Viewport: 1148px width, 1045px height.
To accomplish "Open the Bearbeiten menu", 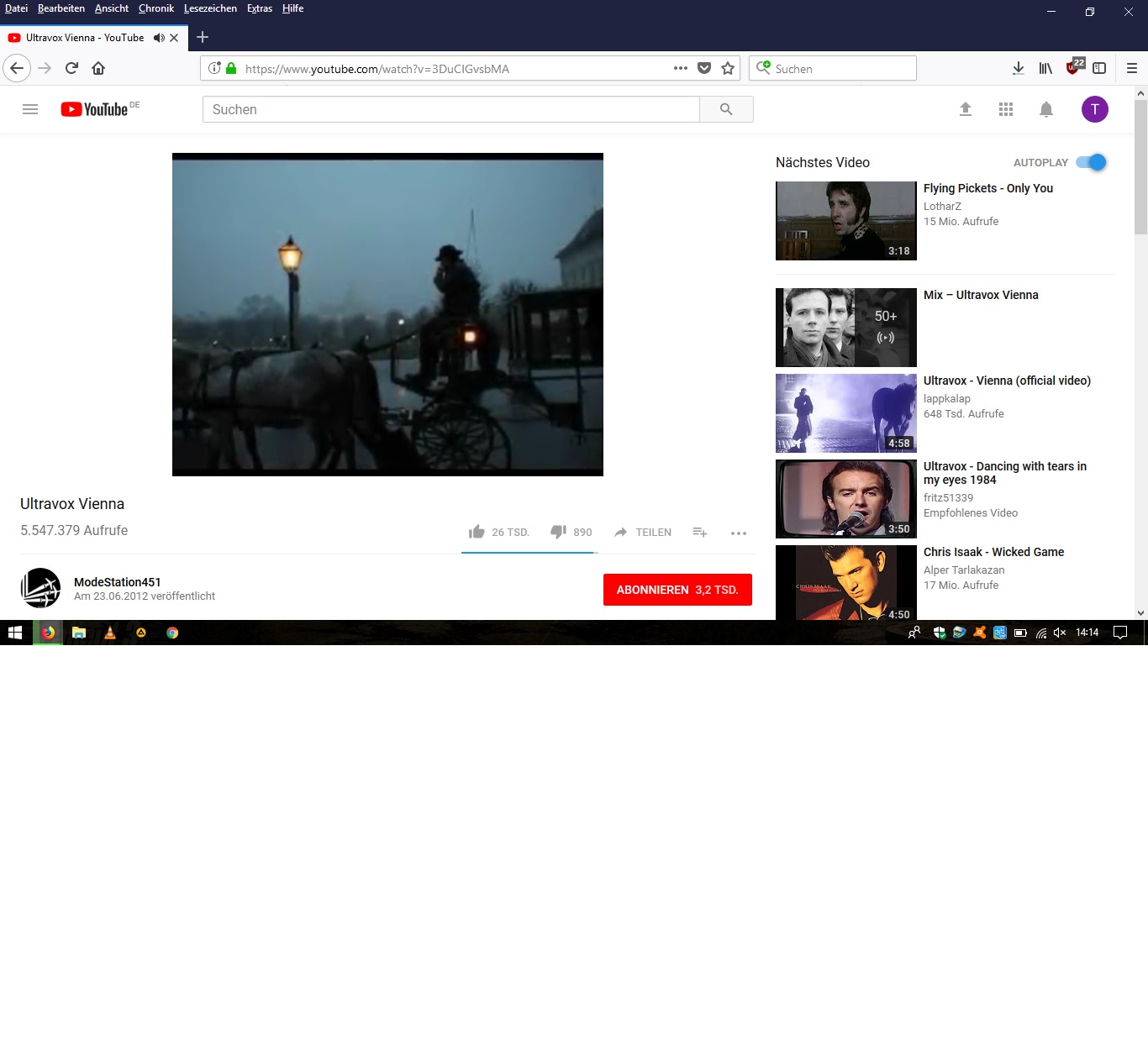I will pos(61,8).
